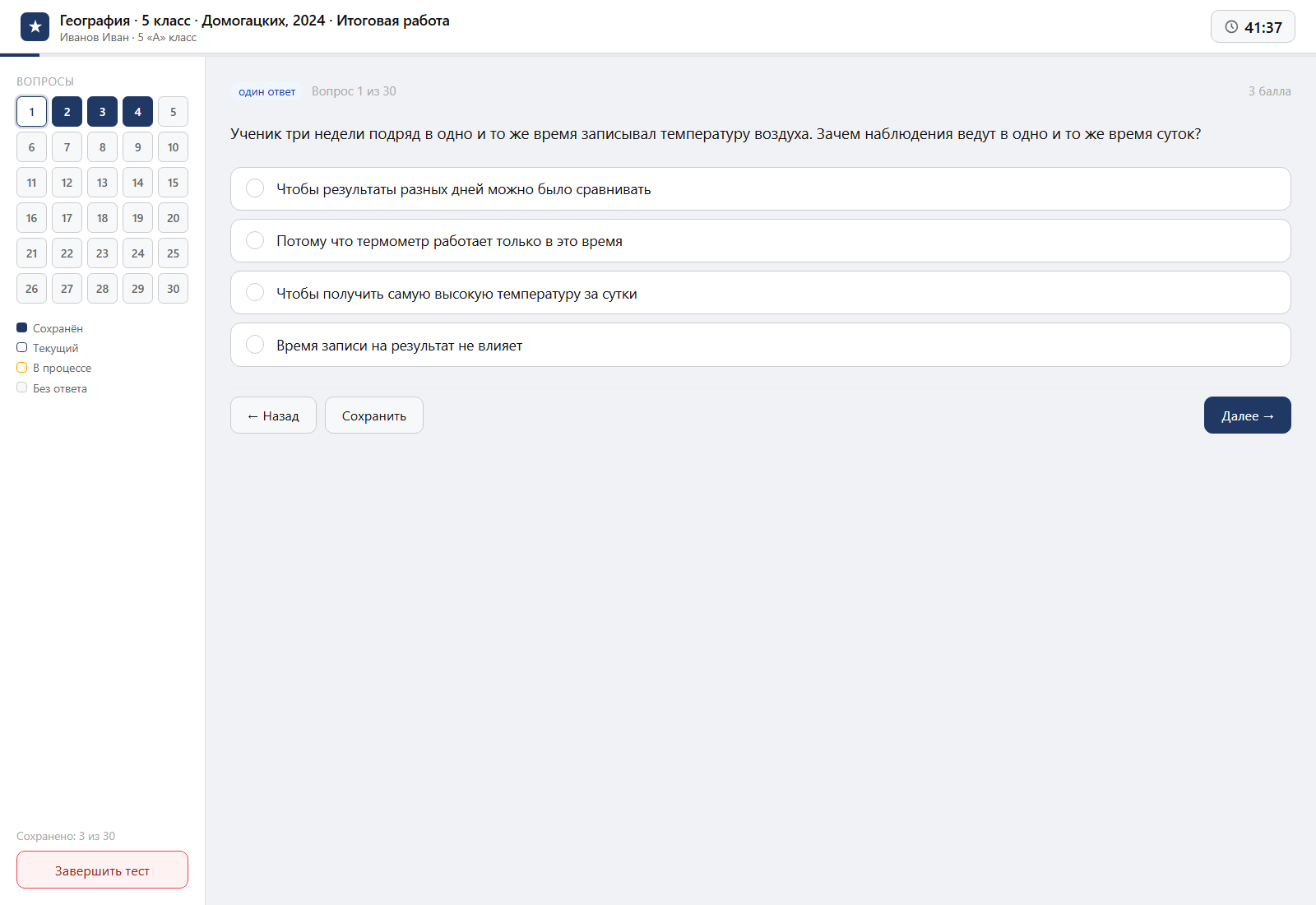Go to question 25
The height and width of the screenshot is (905, 1316).
pyautogui.click(x=173, y=253)
